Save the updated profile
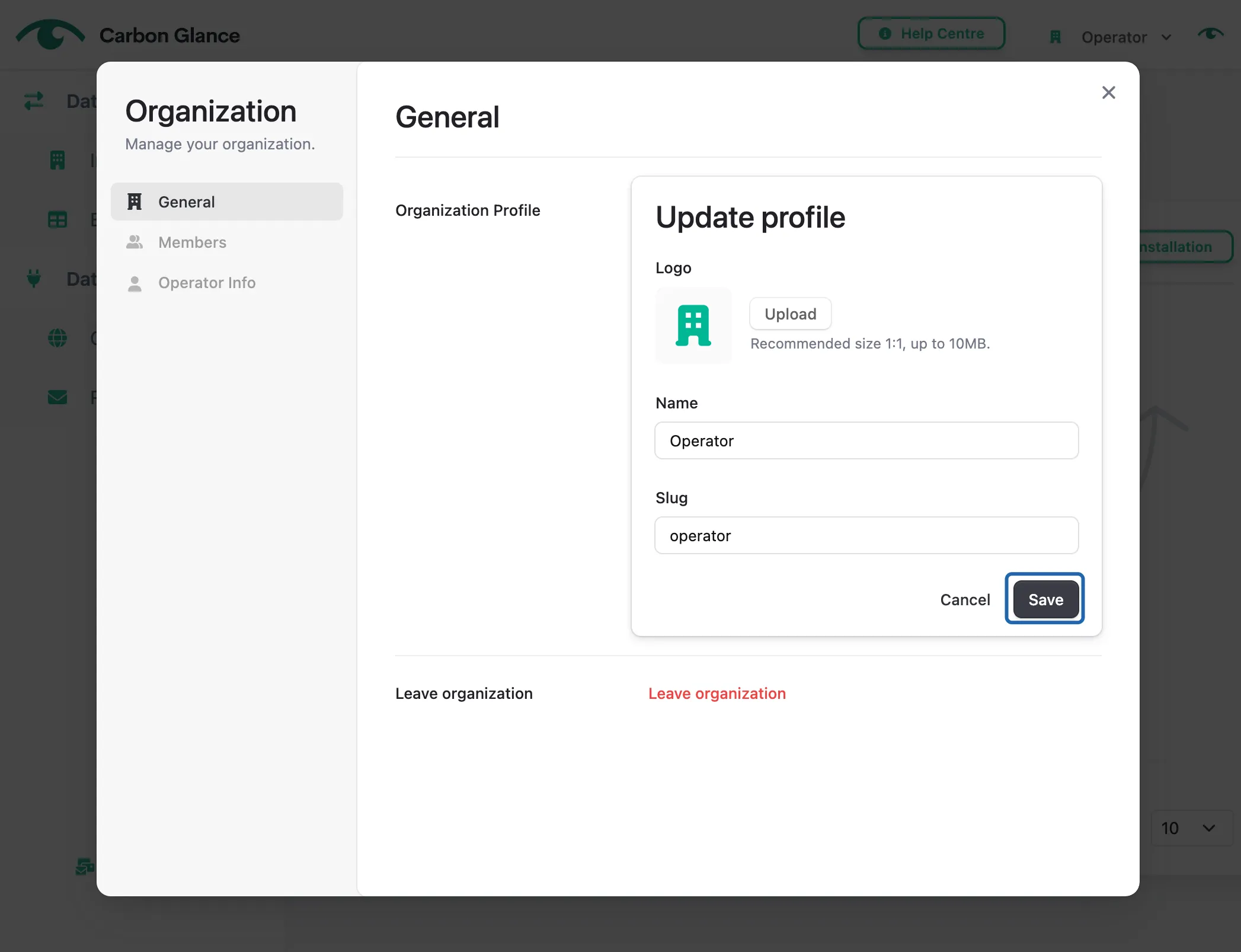This screenshot has width=1241, height=952. pyautogui.click(x=1045, y=600)
